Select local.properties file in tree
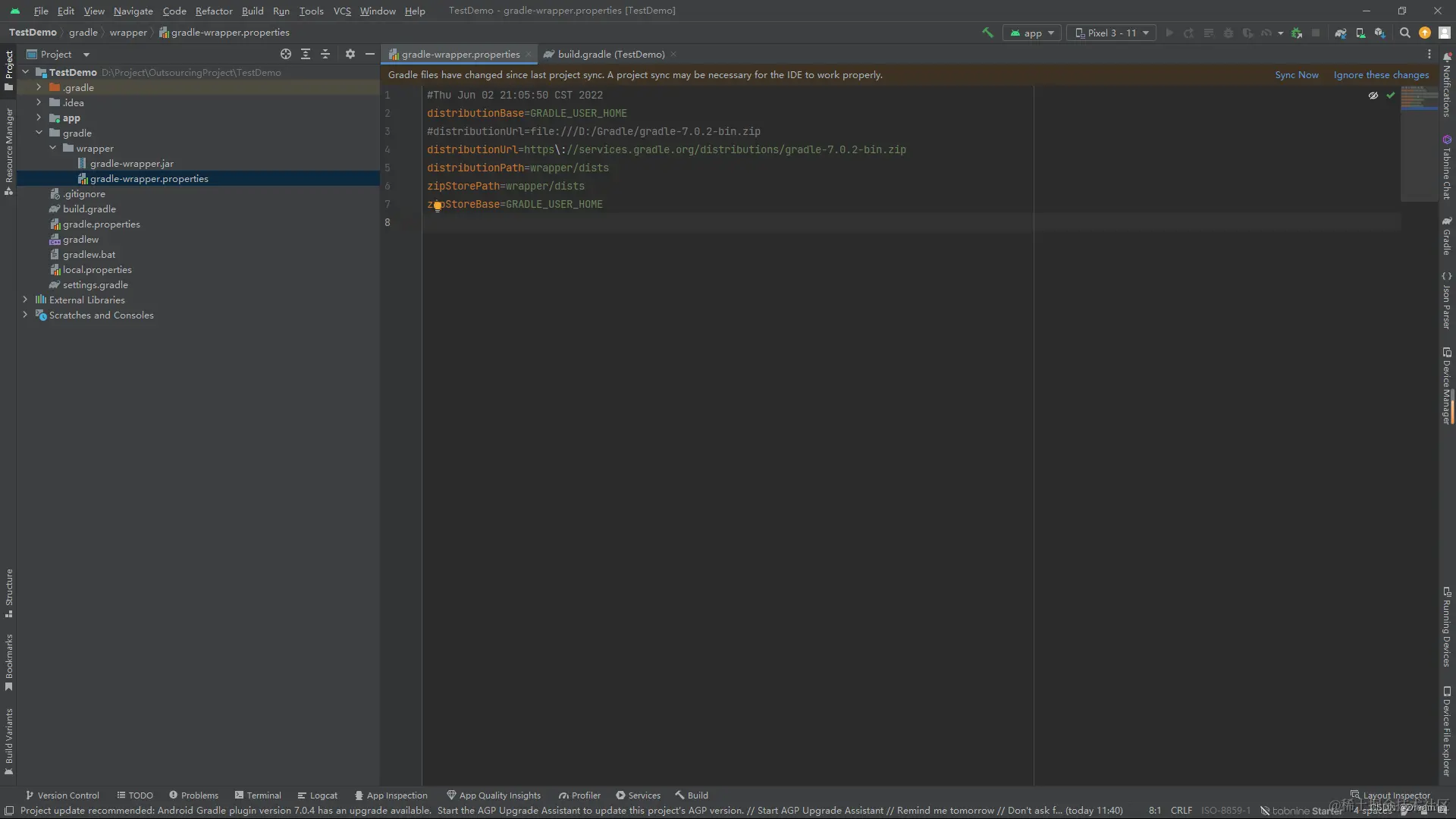 (97, 269)
